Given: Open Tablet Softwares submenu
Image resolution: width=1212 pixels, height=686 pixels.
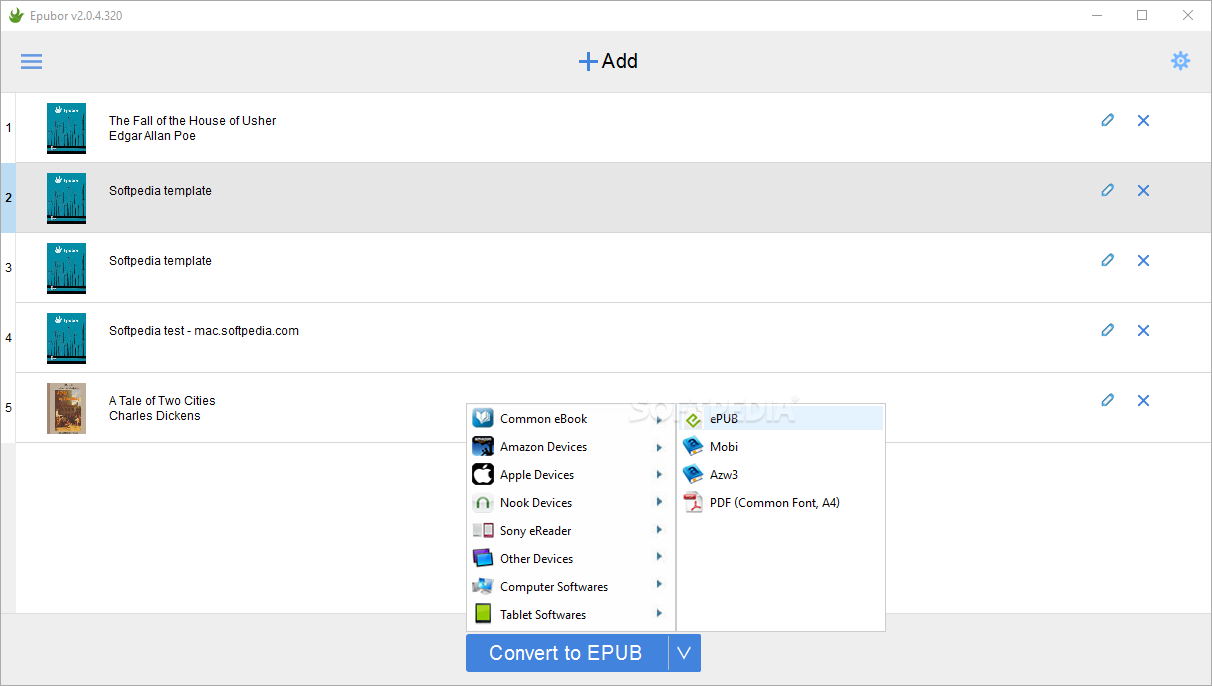Looking at the screenshot, I should tap(571, 615).
